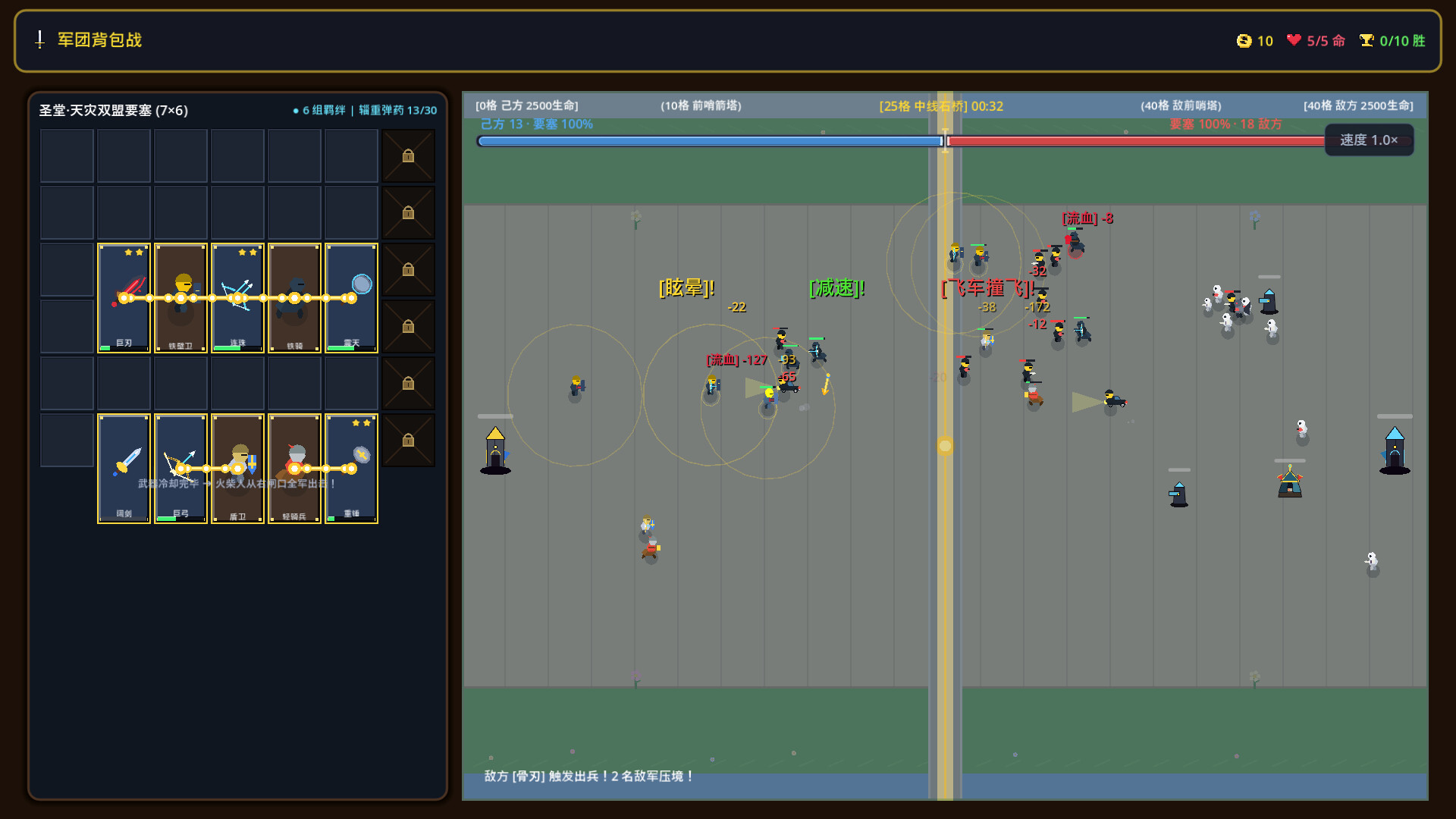The width and height of the screenshot is (1456, 819).
Task: Click the 己方 13 · 要塞 100% status
Action: point(537,124)
